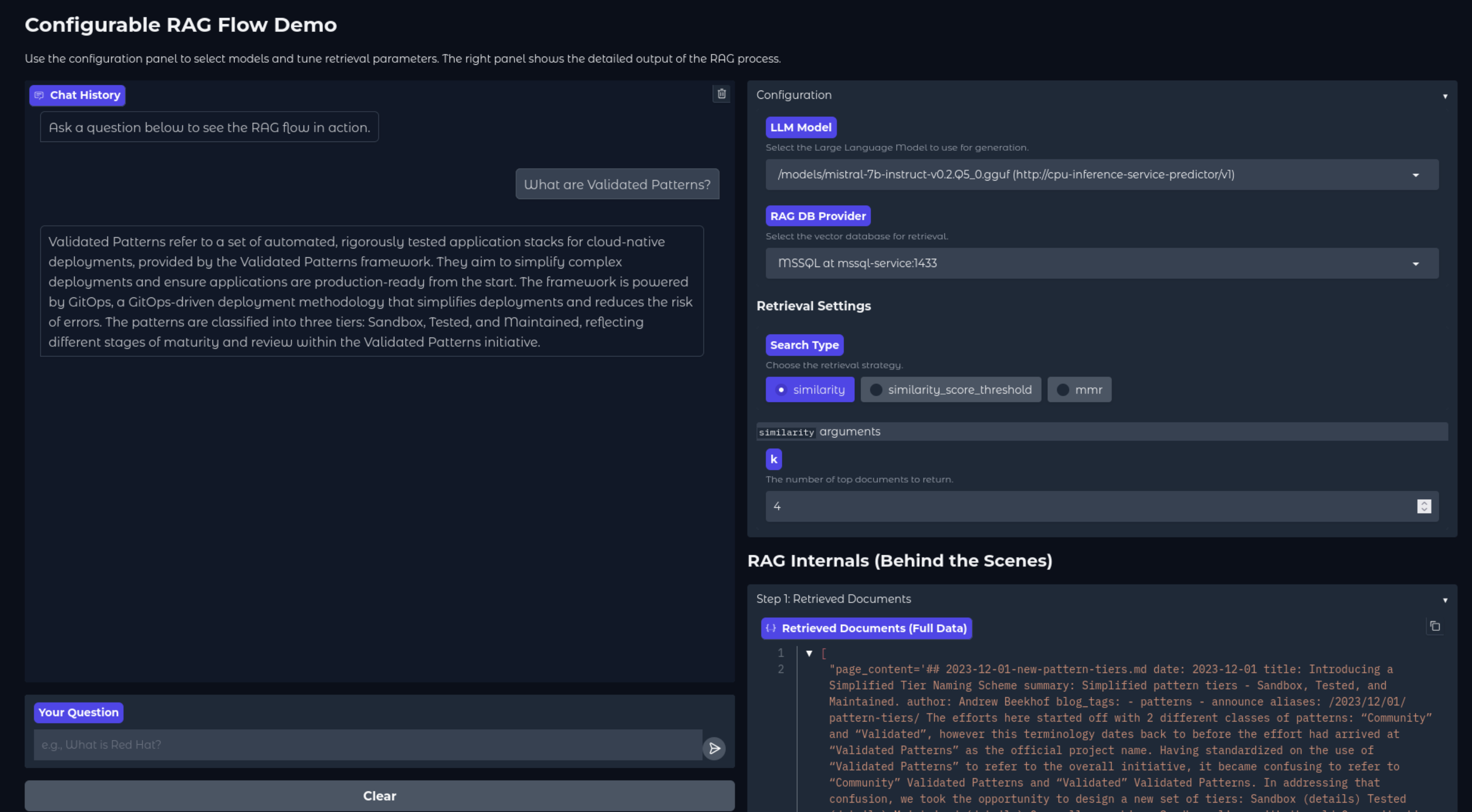
Task: Click the Retrieved Documents (Full Data) label
Action: coord(874,628)
